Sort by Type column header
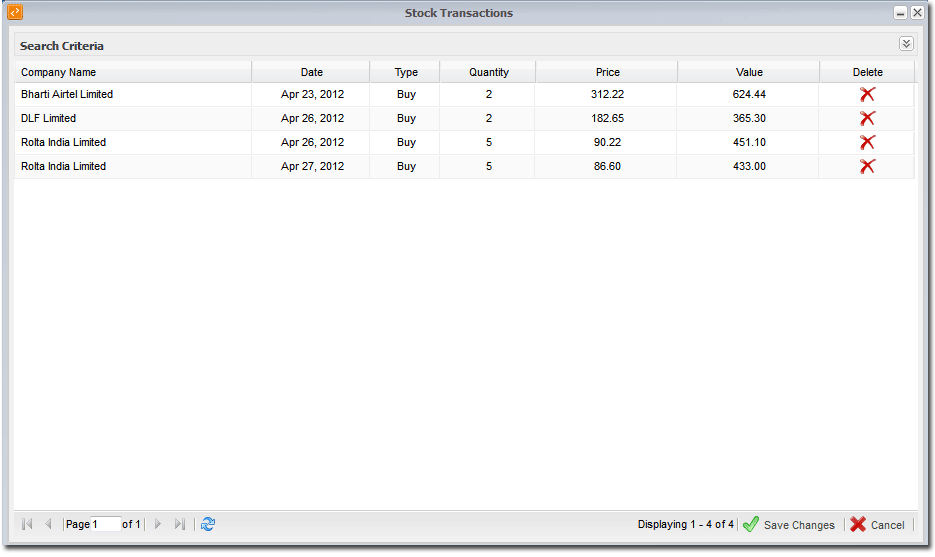Screen dimensions: 935x557 [x=405, y=72]
